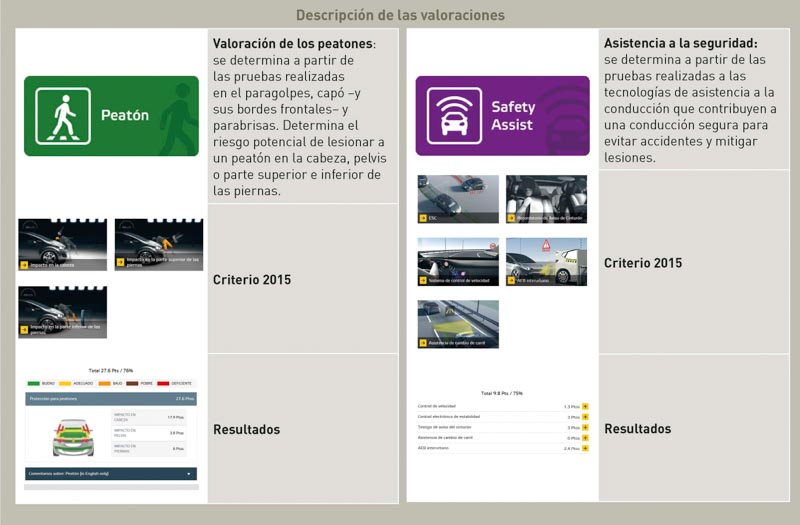Open the AEB interurbano thumbnail
Screen dimensions: 800x525
coord(546,261)
